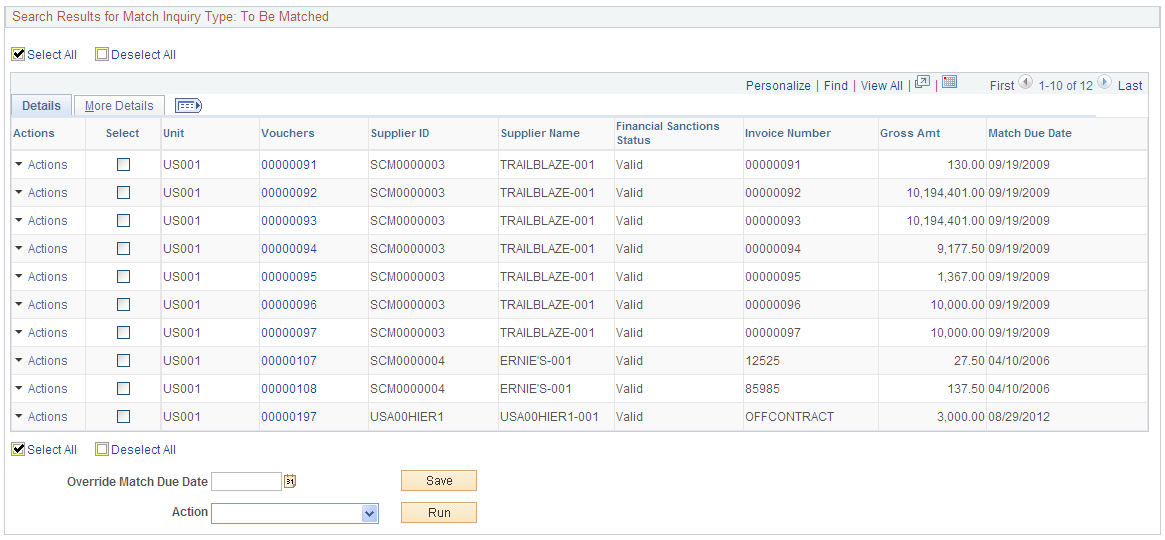Go to First rows link
The image size is (1165, 540).
click(x=1002, y=85)
